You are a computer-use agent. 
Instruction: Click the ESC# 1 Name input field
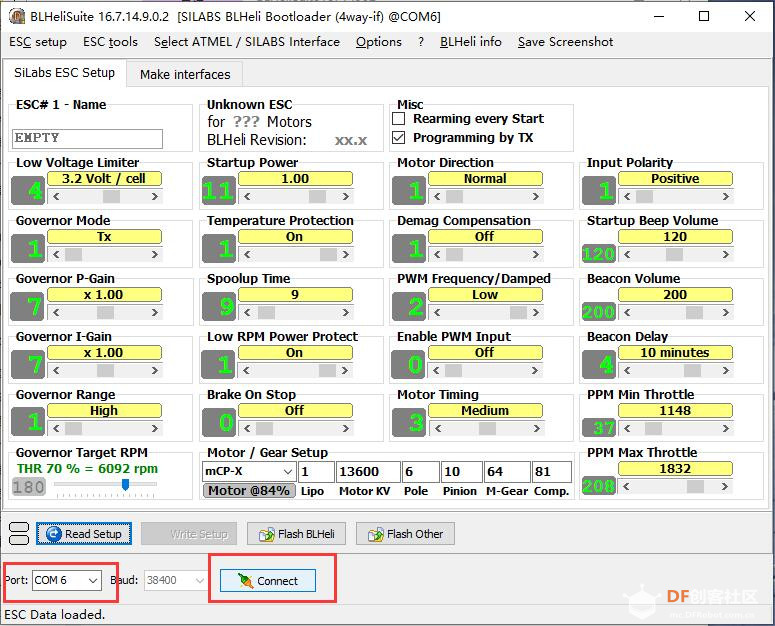pyautogui.click(x=87, y=139)
